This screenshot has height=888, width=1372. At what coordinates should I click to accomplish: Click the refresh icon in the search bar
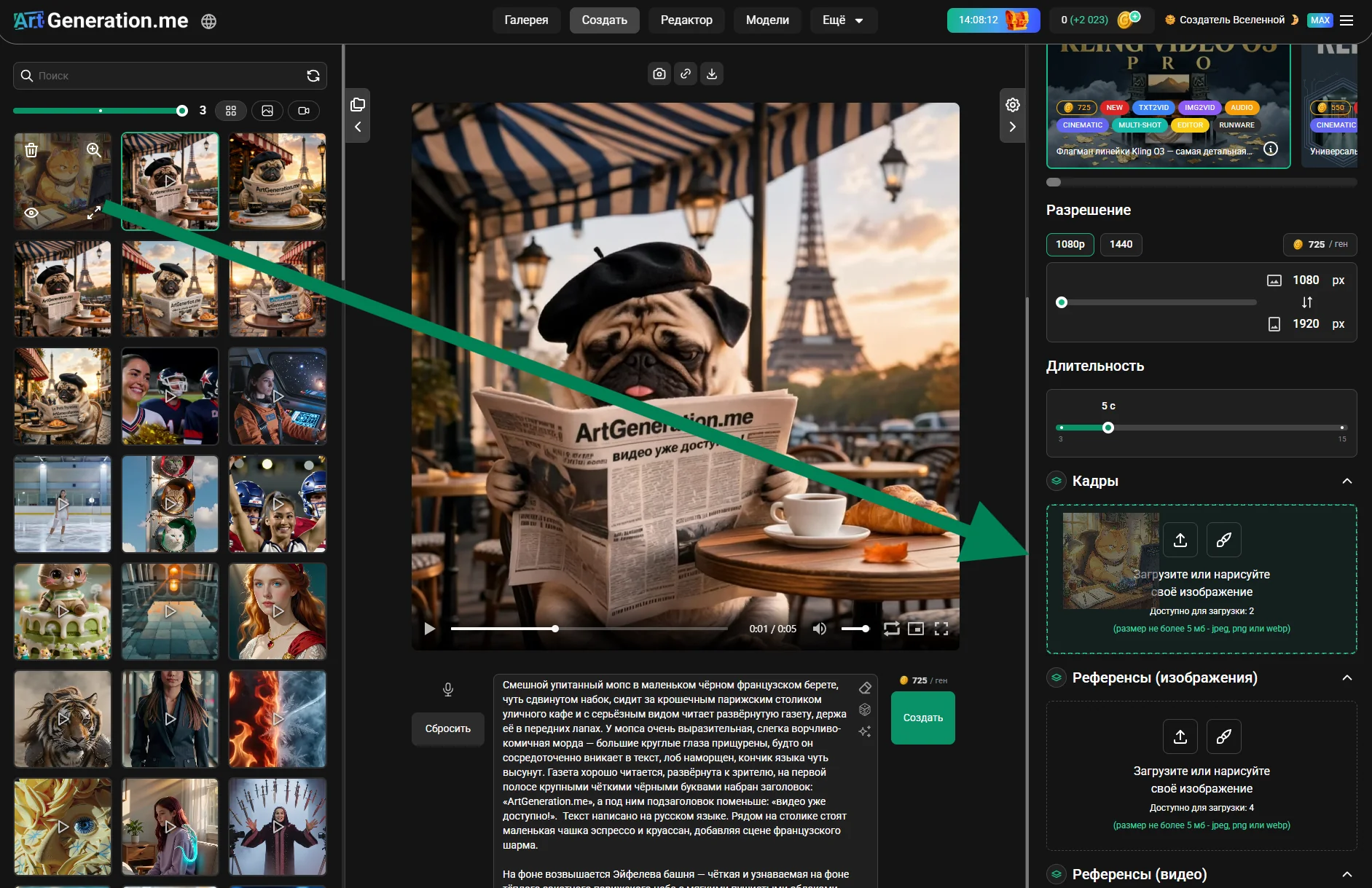(313, 76)
